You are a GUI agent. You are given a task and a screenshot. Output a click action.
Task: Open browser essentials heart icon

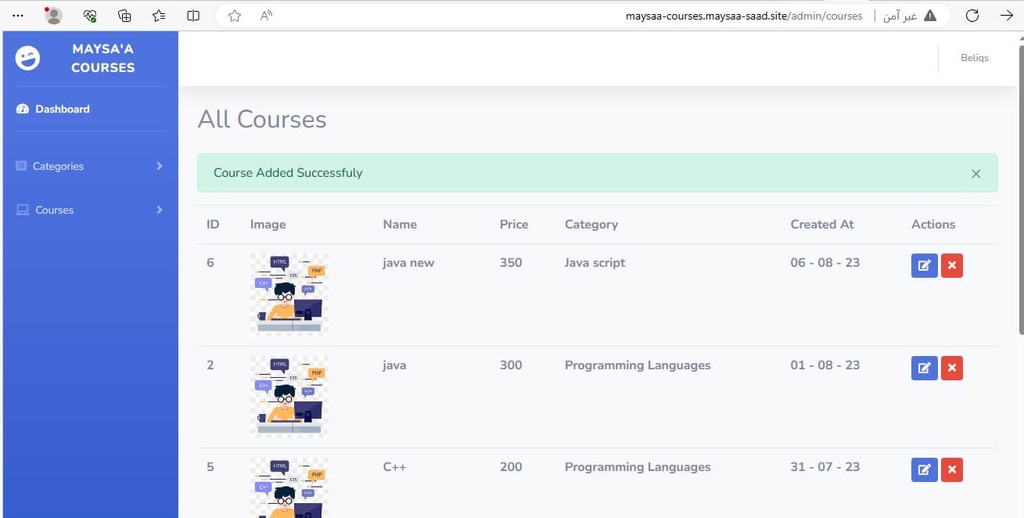(x=90, y=16)
